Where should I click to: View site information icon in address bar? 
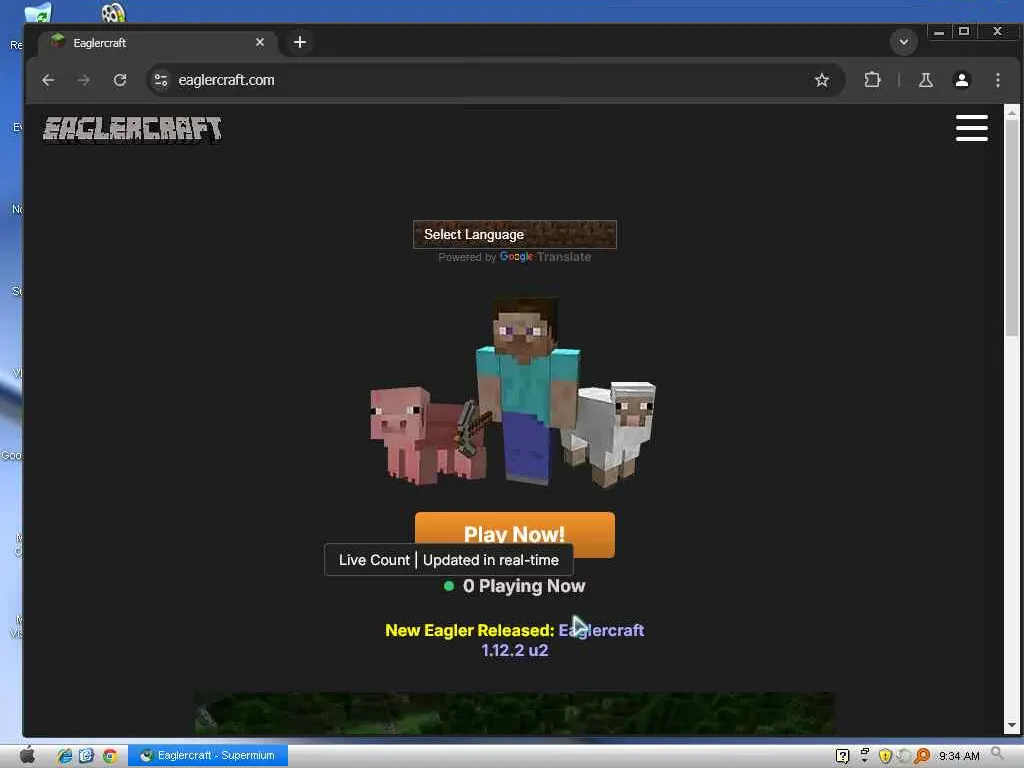161,80
